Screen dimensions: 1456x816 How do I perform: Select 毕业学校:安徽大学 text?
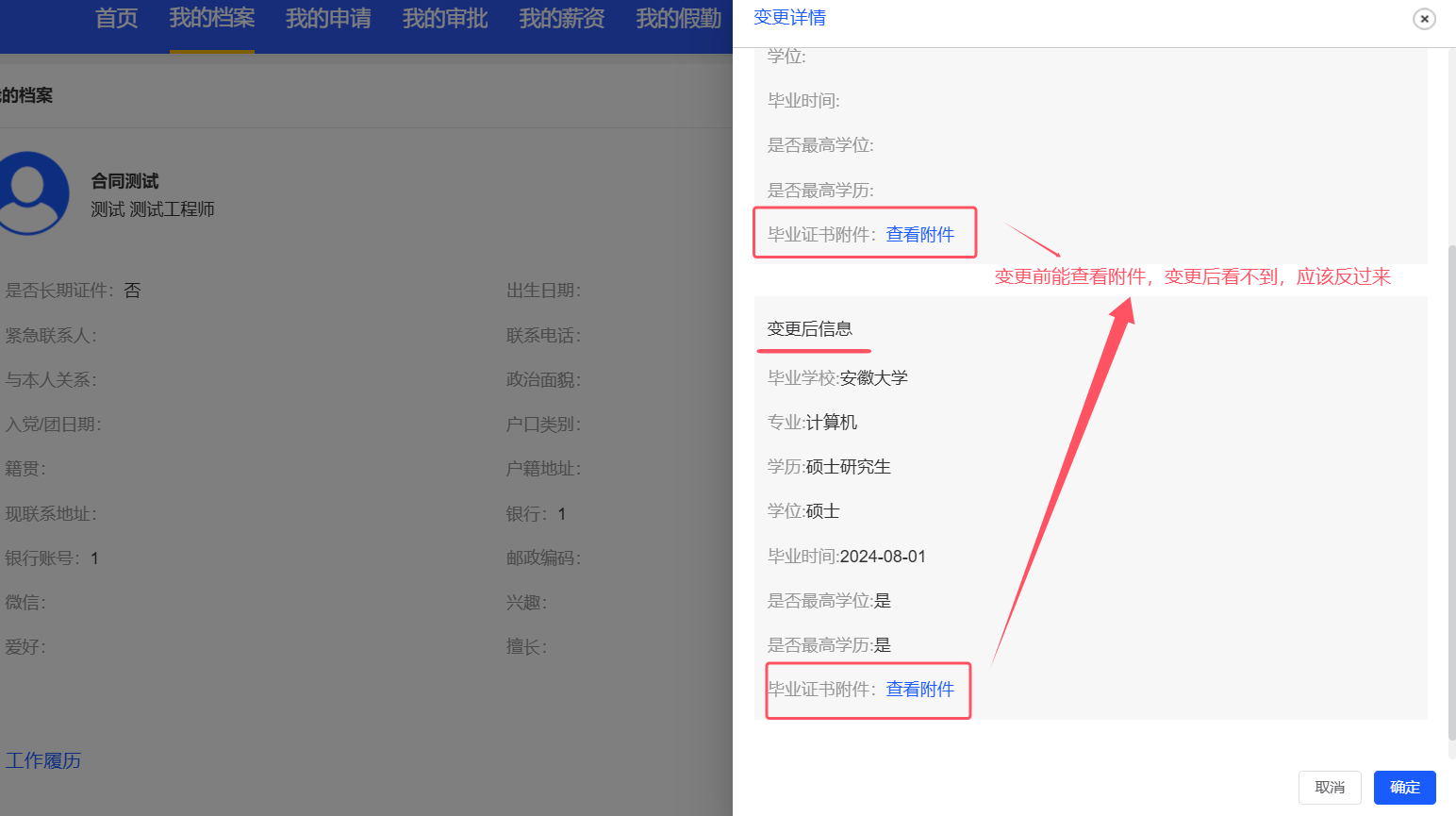point(837,378)
